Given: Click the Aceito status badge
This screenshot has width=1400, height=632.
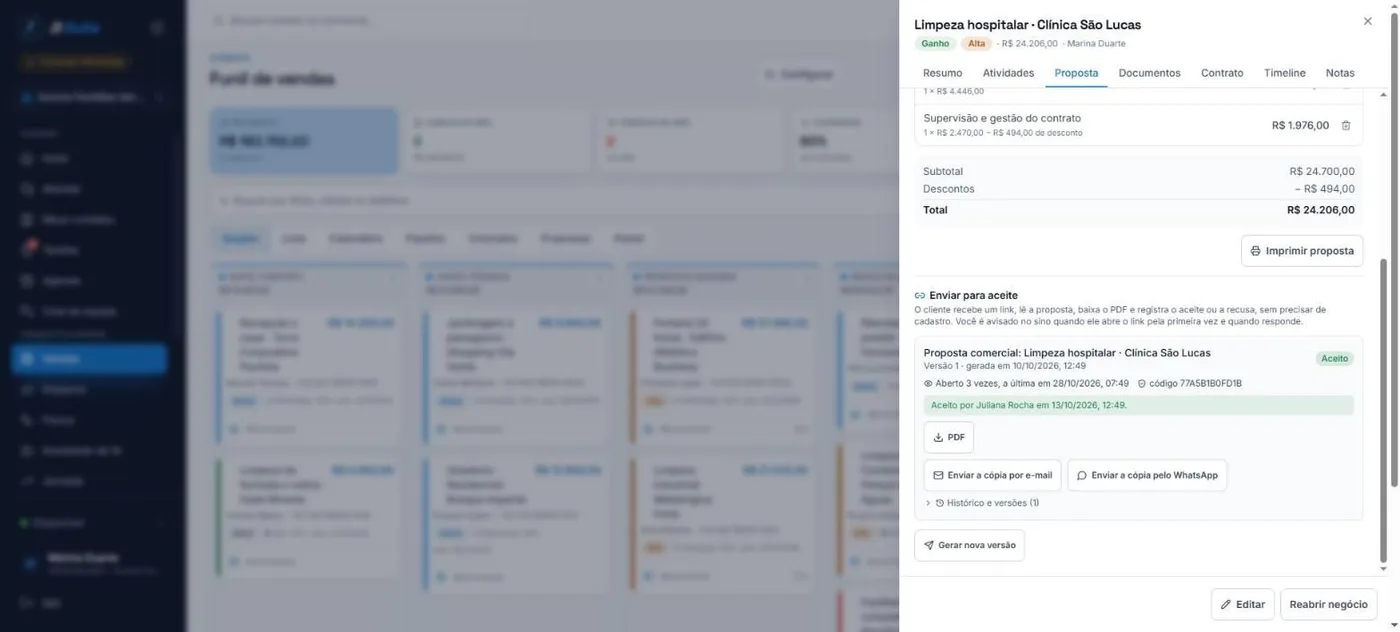Looking at the screenshot, I should [1334, 358].
